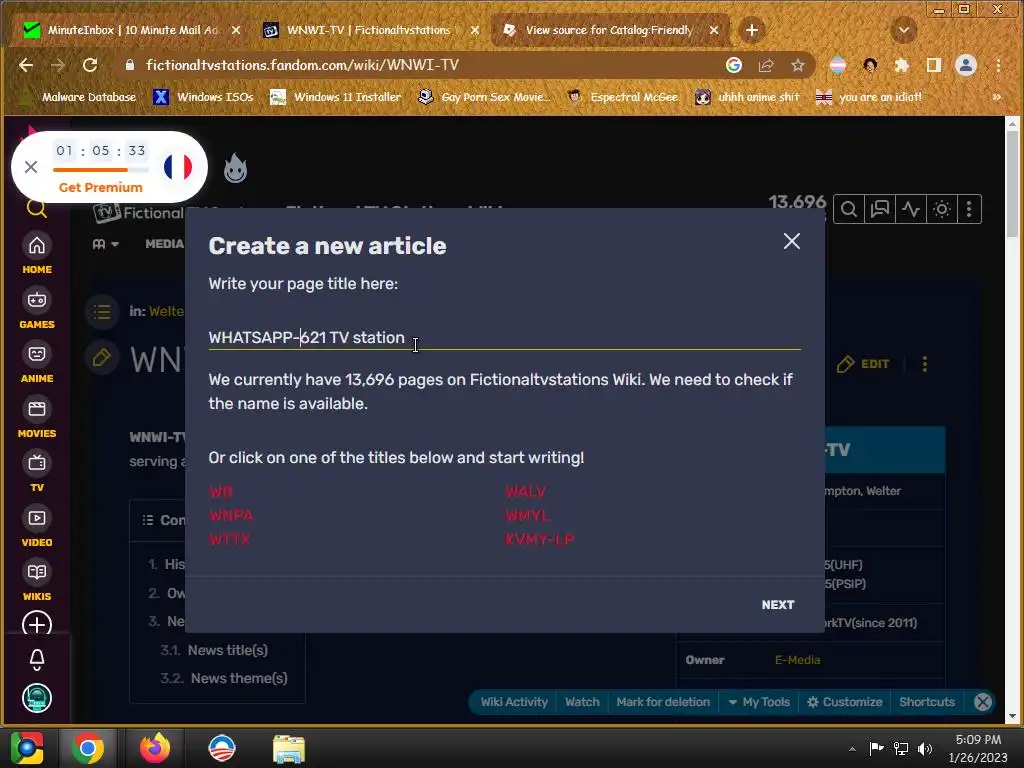Expand My Tools menu
The width and height of the screenshot is (1024, 768).
click(x=759, y=702)
